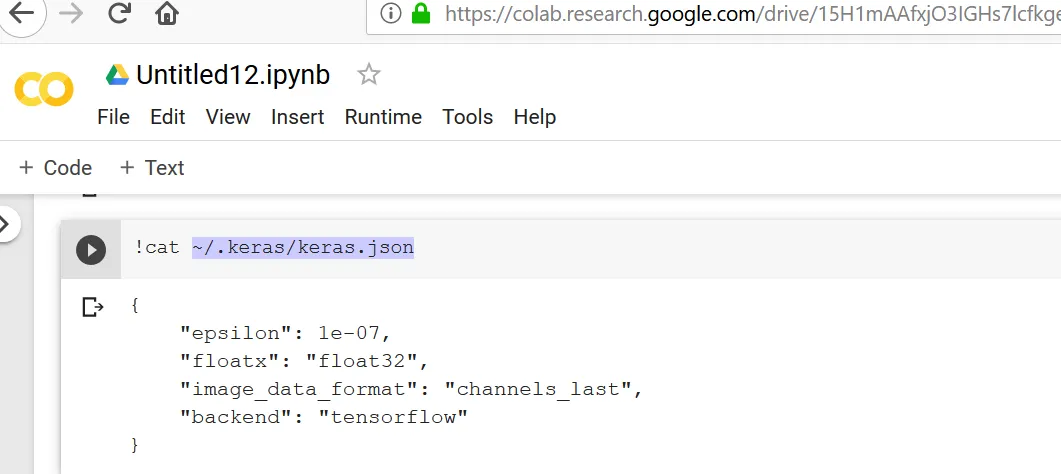Click the green padlock security icon
Viewport: 1061px width, 474px height.
(420, 13)
